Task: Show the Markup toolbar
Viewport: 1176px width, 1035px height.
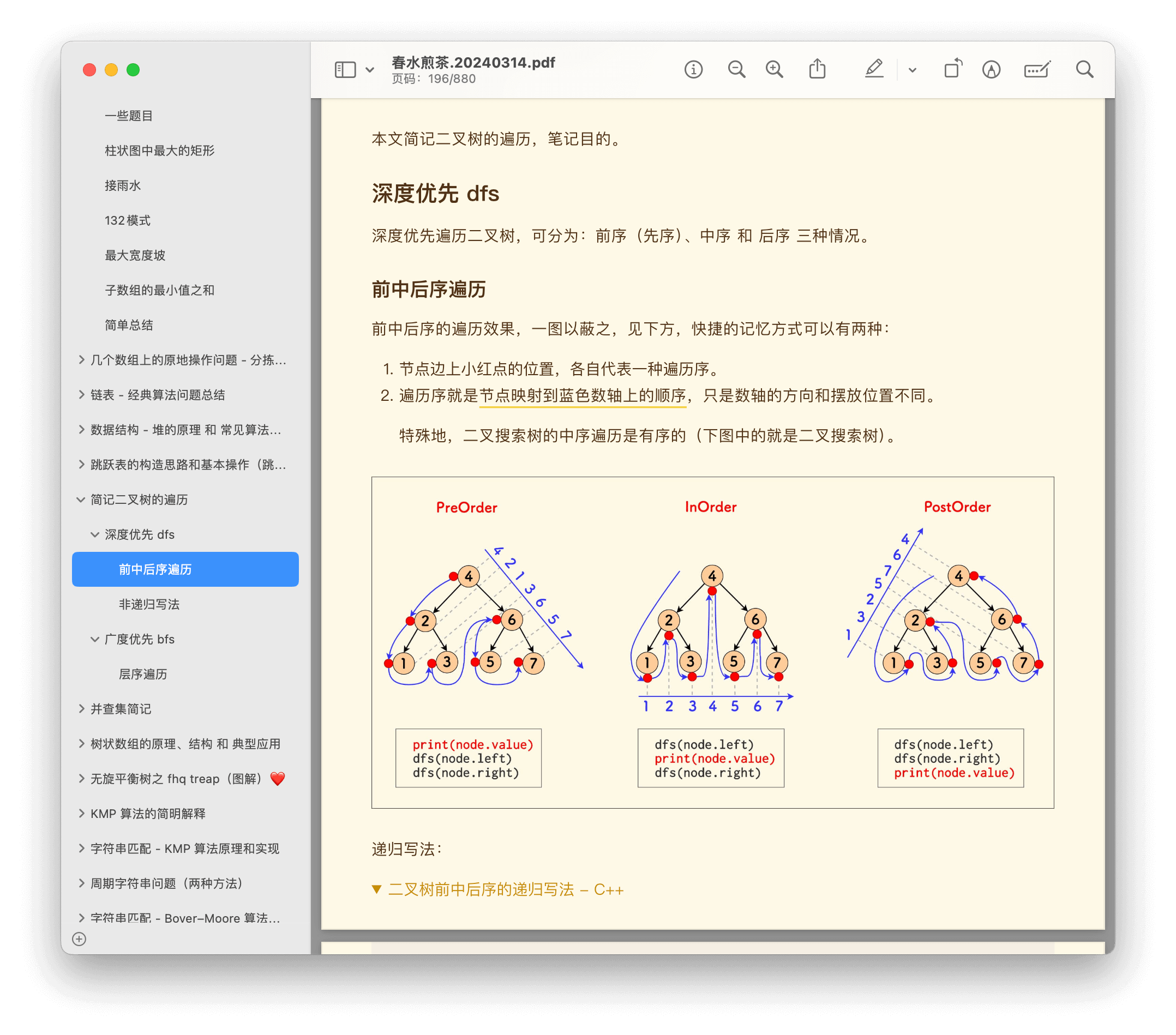Action: coord(991,70)
